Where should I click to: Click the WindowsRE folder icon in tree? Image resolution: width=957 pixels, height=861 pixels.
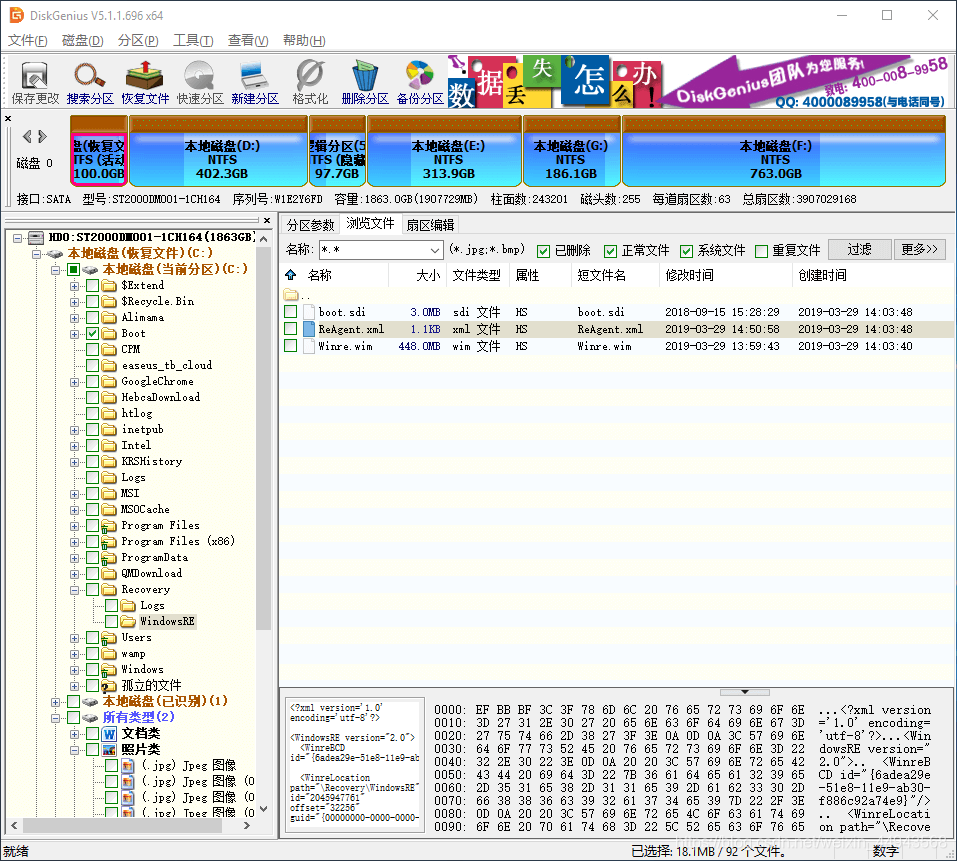128,622
